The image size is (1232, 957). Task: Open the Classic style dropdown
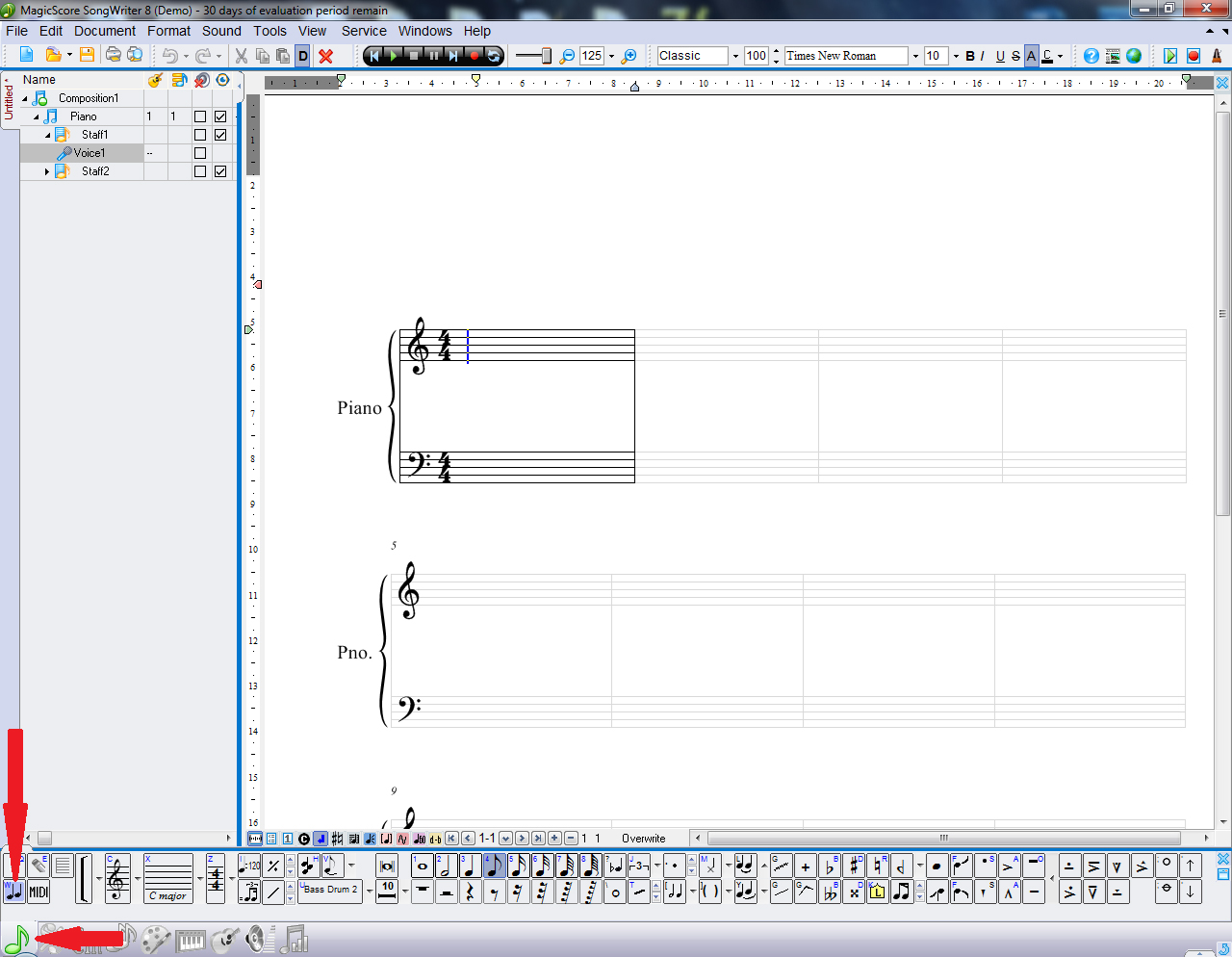click(x=735, y=56)
